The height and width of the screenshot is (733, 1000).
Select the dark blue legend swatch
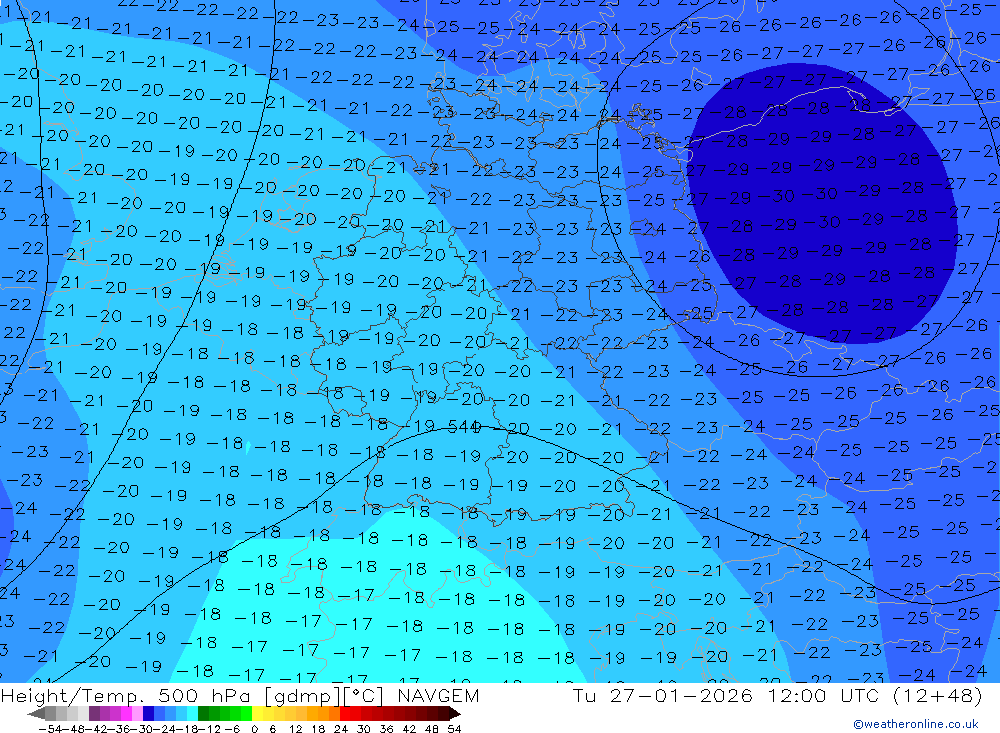[x=148, y=713]
